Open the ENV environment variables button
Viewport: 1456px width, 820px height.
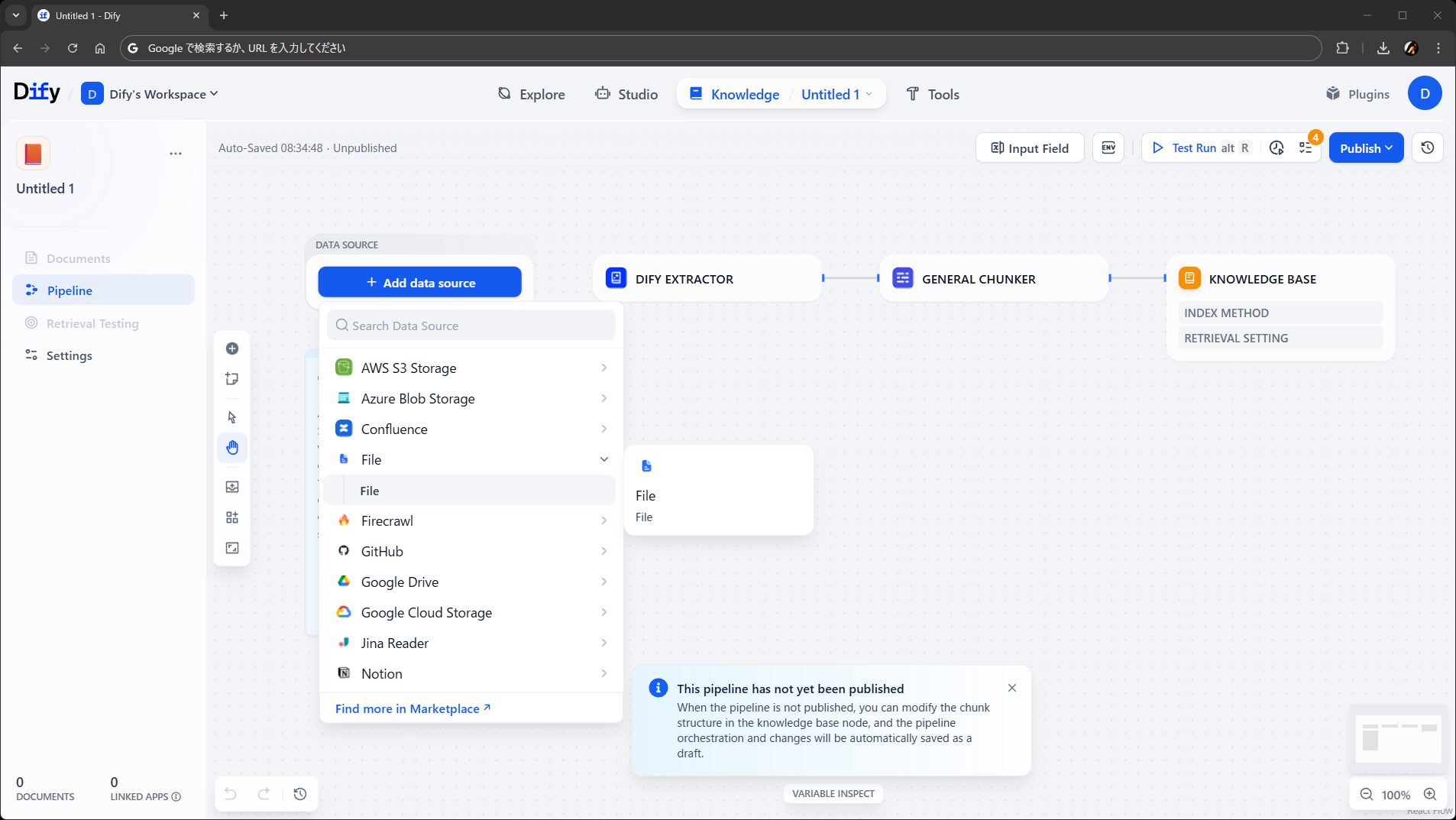1108,148
